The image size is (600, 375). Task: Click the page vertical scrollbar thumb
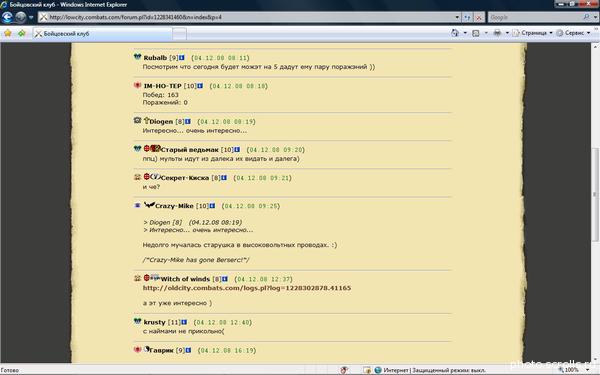[595, 195]
